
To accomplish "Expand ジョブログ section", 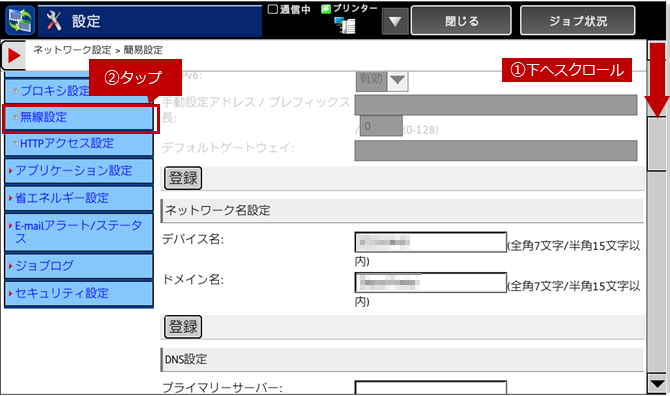I will (x=79, y=266).
